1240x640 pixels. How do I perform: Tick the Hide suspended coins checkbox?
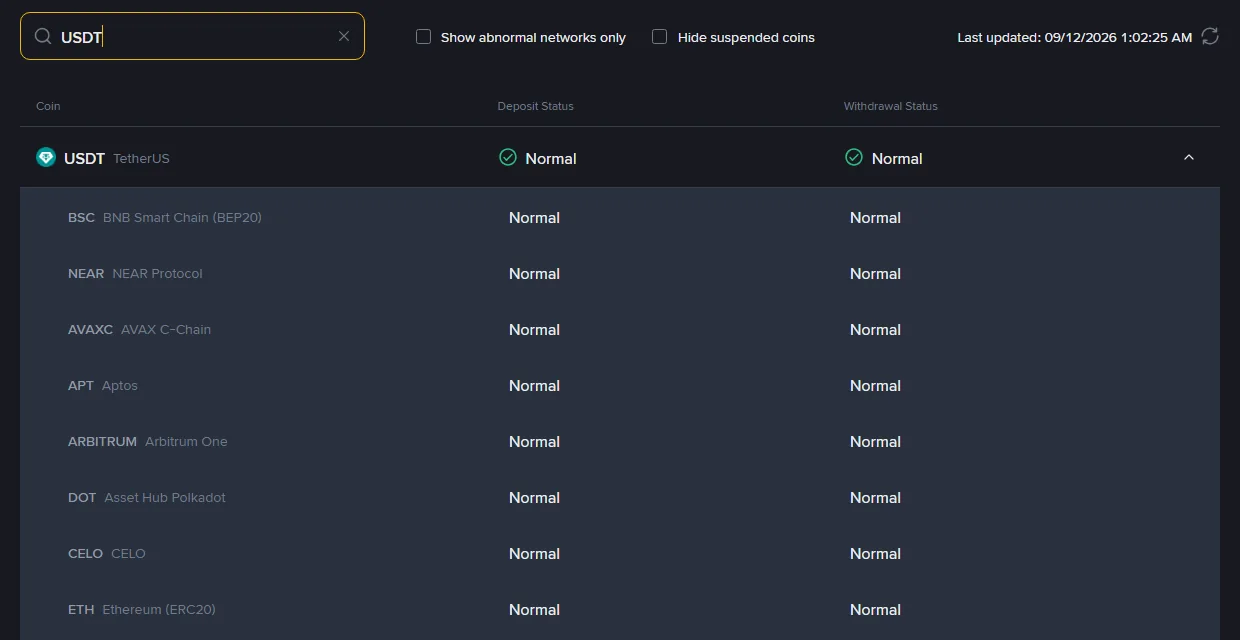(659, 37)
